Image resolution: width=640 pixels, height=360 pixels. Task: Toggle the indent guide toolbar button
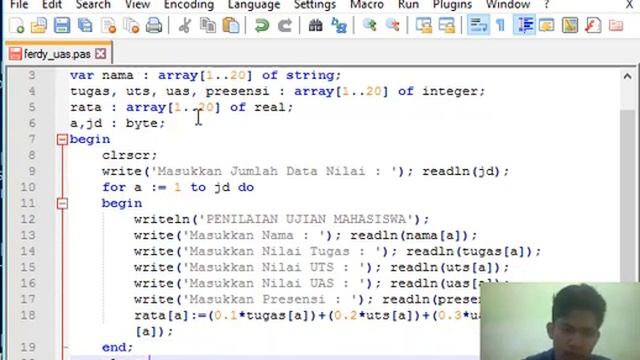point(524,25)
